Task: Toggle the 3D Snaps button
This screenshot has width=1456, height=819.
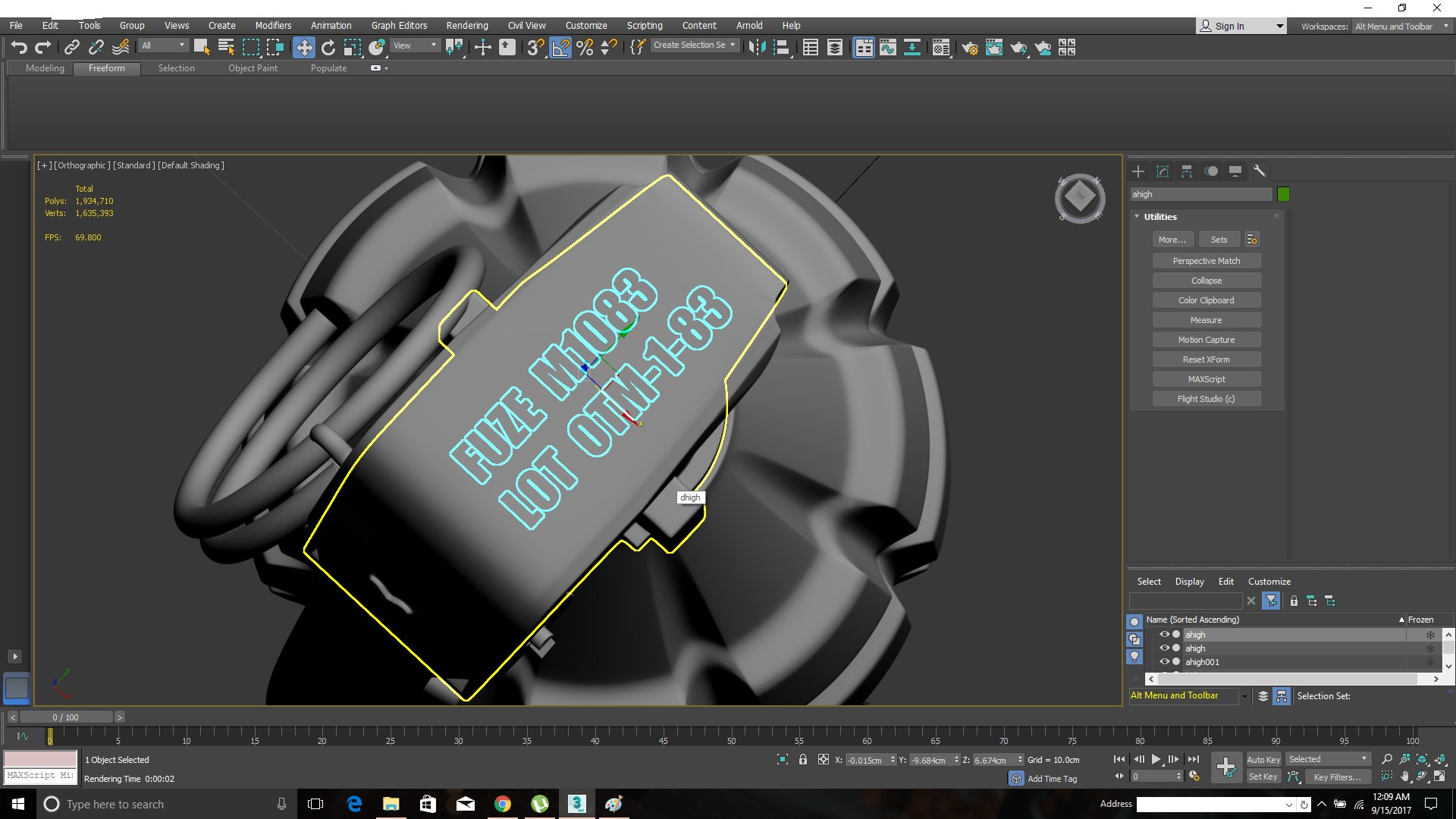Action: [x=535, y=47]
